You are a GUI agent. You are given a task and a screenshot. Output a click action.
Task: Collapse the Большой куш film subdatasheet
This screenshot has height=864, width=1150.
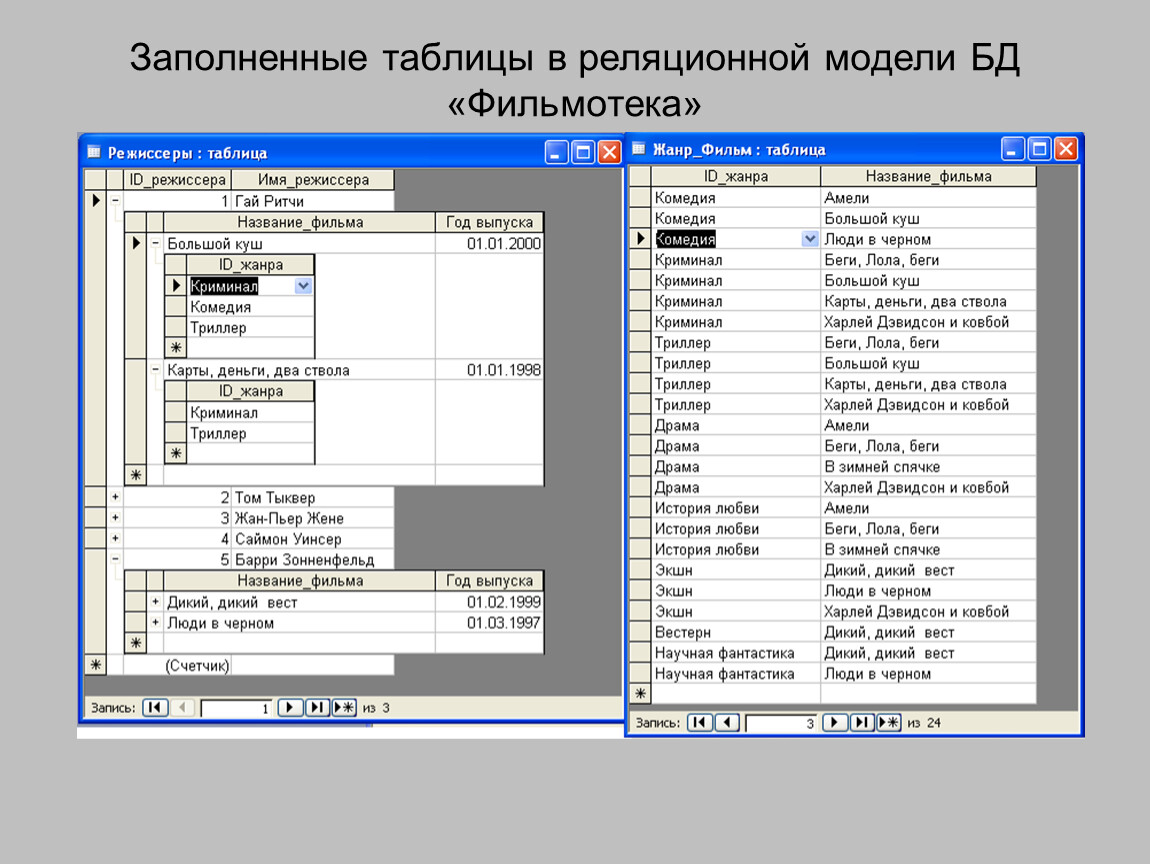pyautogui.click(x=155, y=243)
